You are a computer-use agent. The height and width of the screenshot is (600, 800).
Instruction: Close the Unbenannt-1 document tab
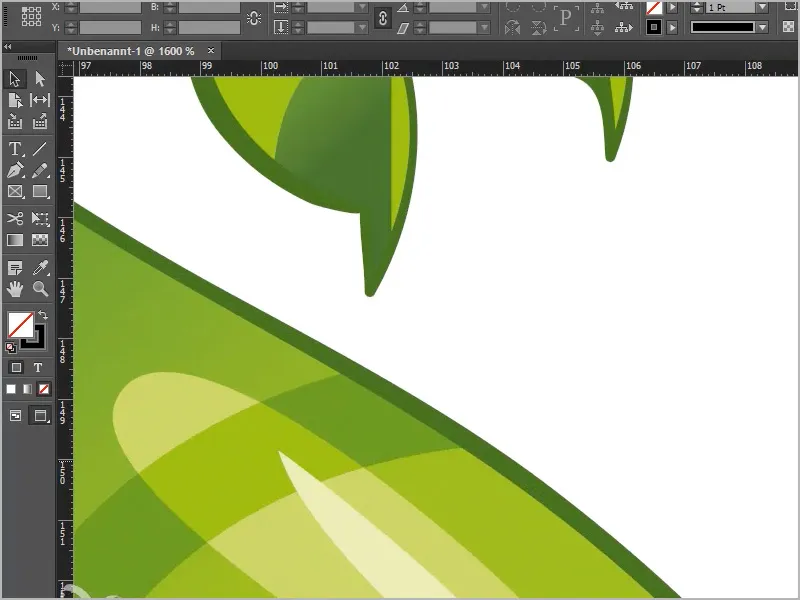click(211, 50)
